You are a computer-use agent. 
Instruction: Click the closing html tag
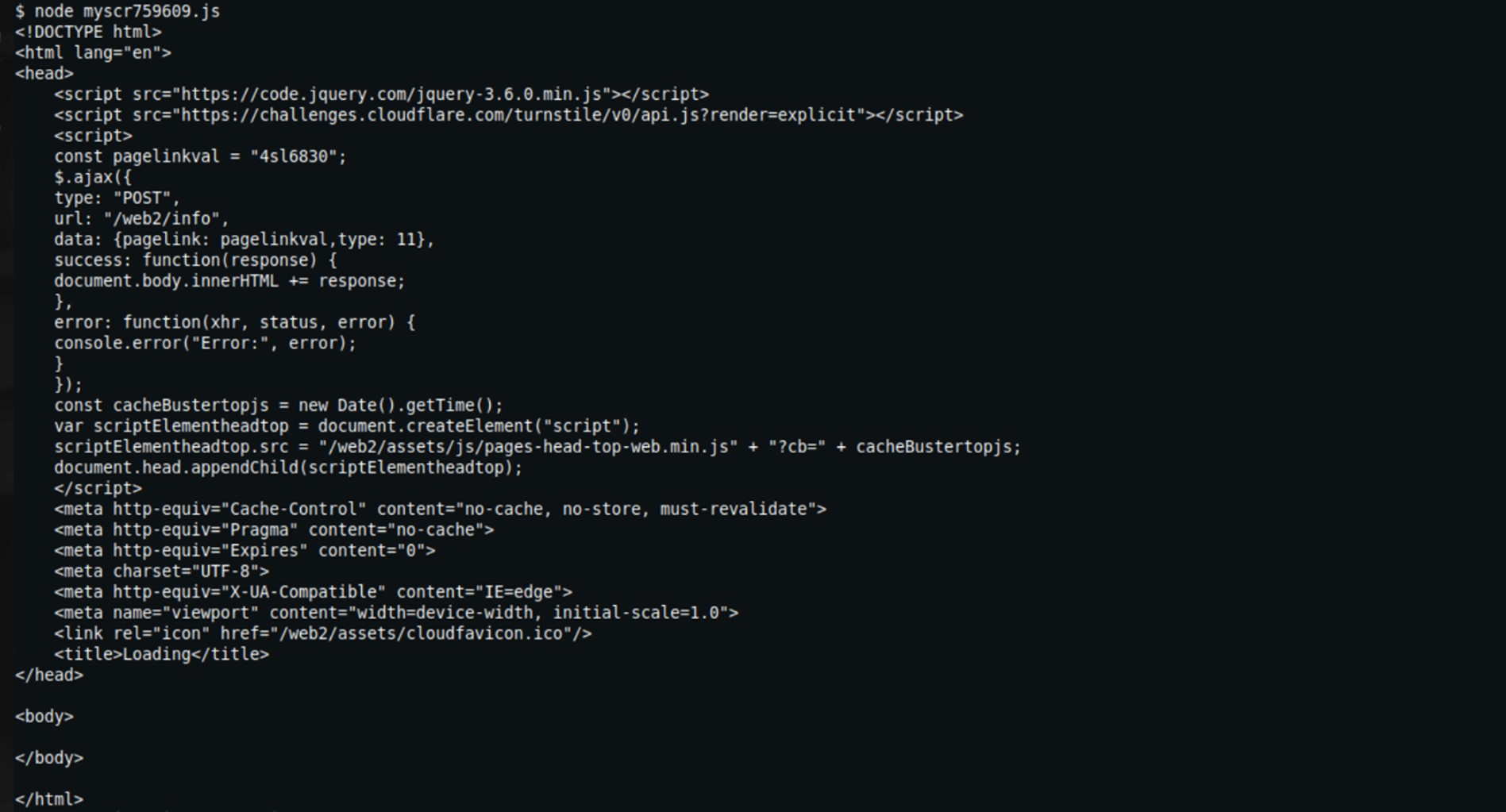(49, 799)
